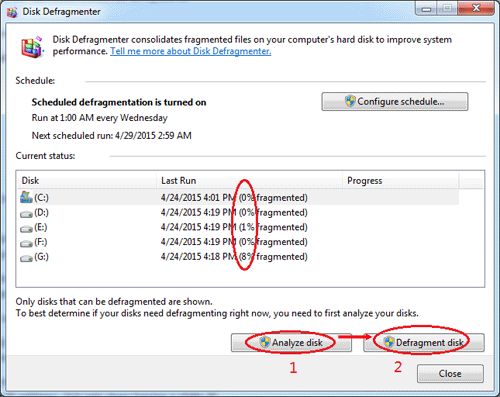The height and width of the screenshot is (397, 500).
Task: Click the shield icon on Analyze disk
Action: click(x=265, y=342)
